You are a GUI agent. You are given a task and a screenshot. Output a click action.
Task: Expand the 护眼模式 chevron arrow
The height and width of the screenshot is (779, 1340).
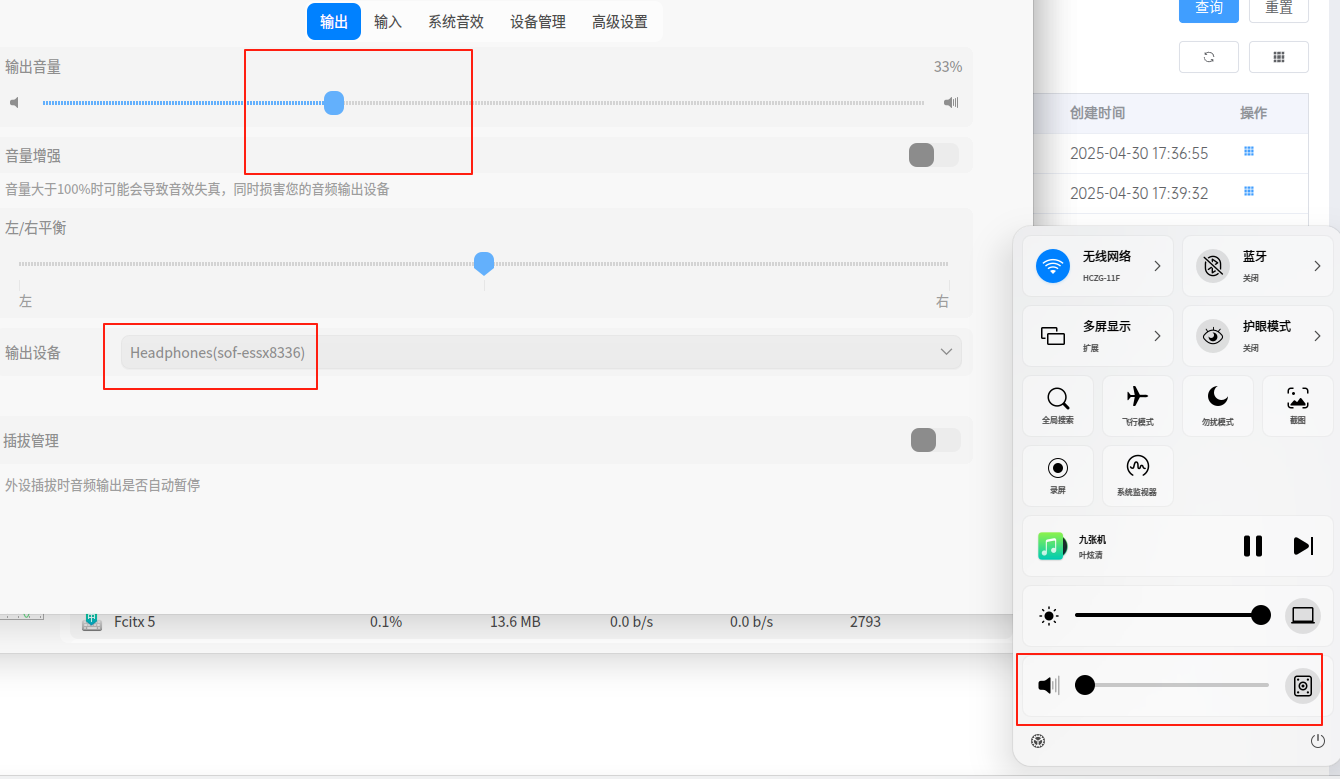click(x=1317, y=336)
